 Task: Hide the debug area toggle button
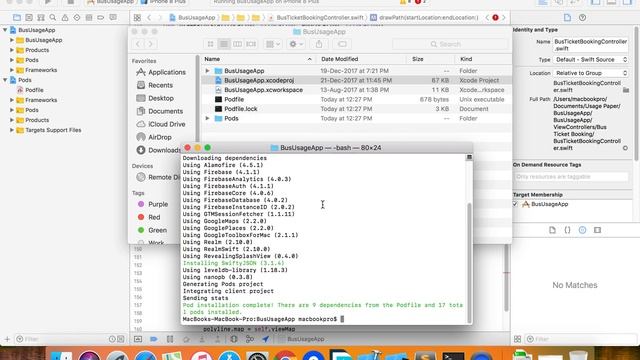(x=138, y=339)
